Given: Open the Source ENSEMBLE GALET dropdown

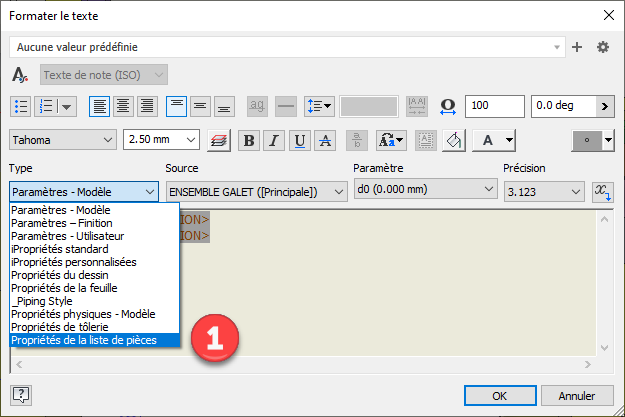Looking at the screenshot, I should tap(256, 191).
